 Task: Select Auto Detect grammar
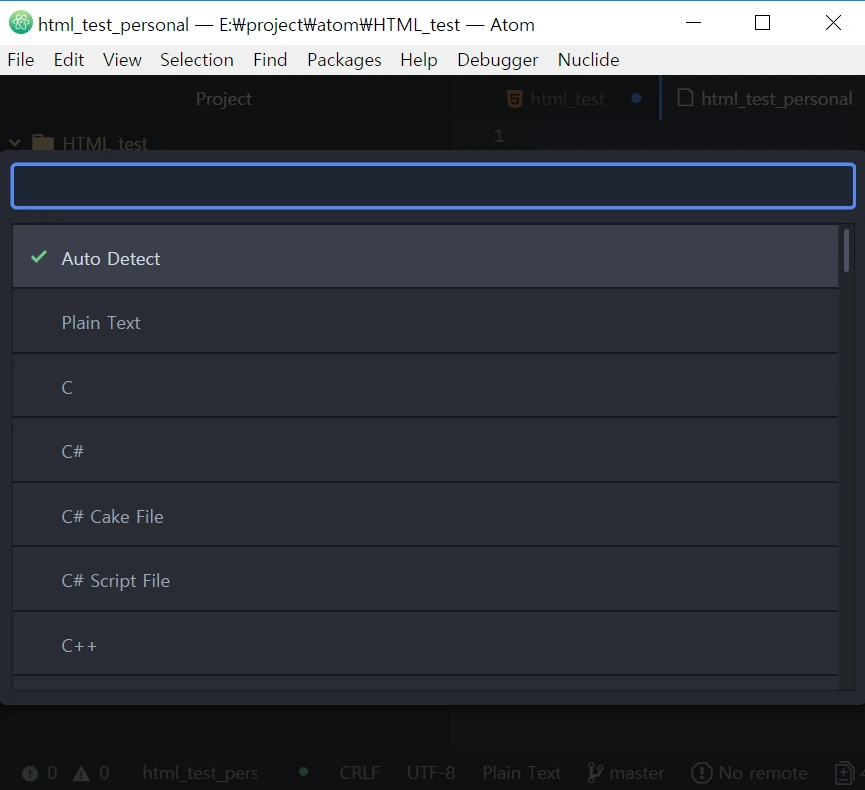pos(425,257)
